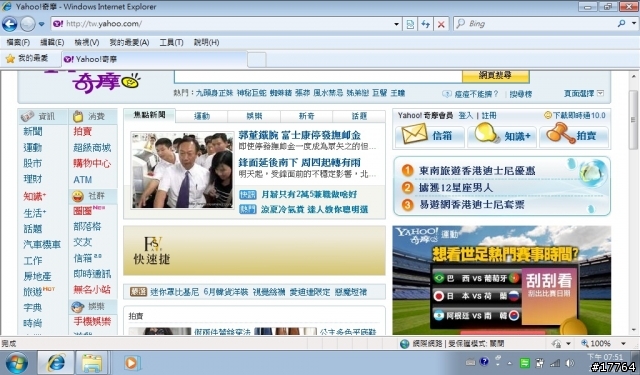
Task: Click the refresh page icon
Action: pos(425,24)
